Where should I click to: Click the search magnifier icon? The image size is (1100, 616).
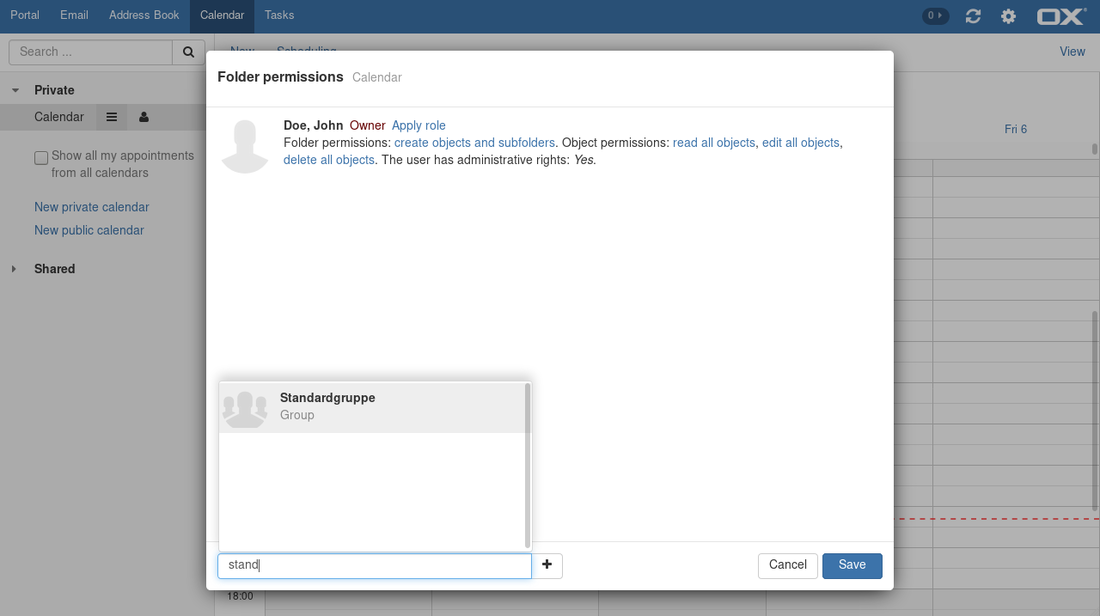(188, 52)
